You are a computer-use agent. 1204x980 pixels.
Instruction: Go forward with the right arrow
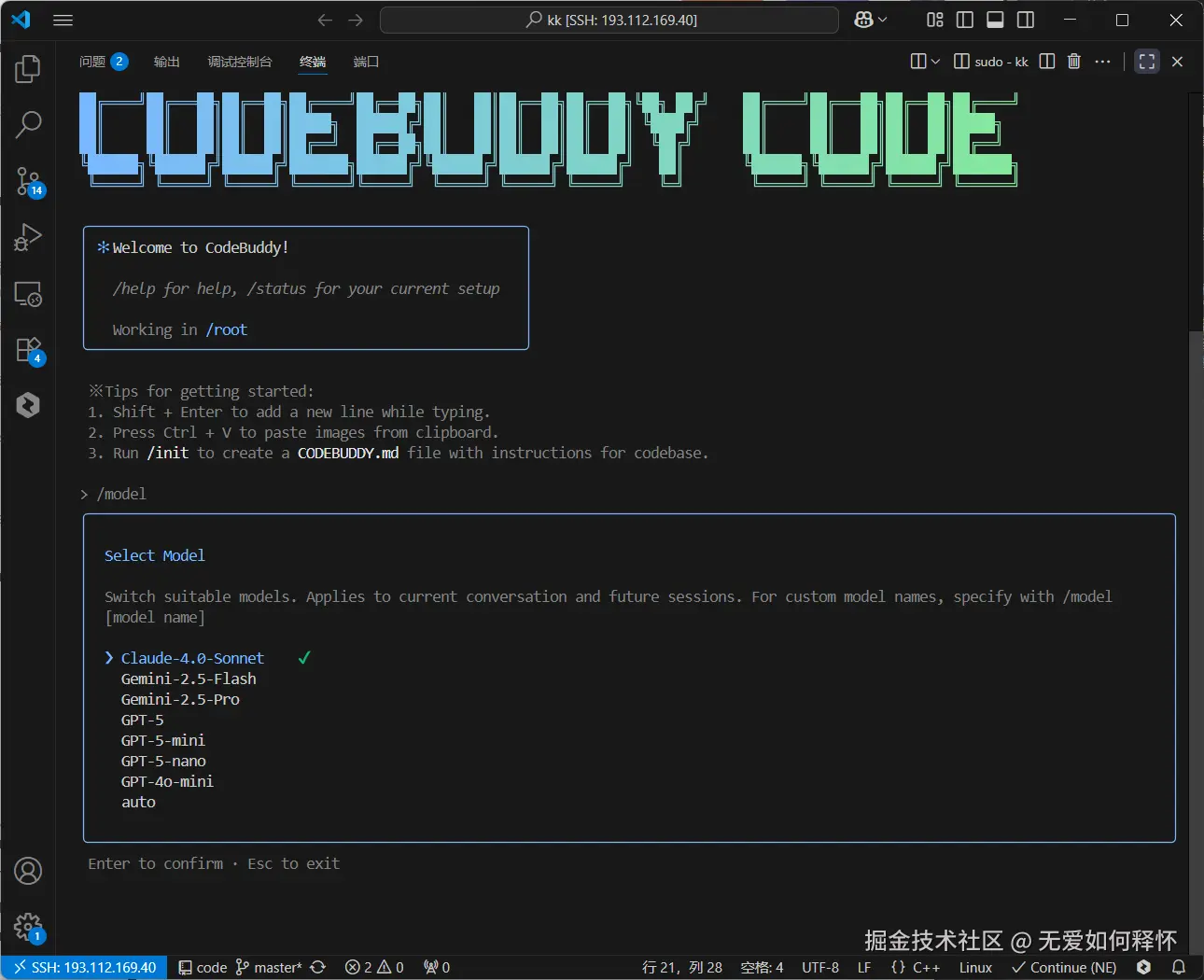[x=356, y=20]
